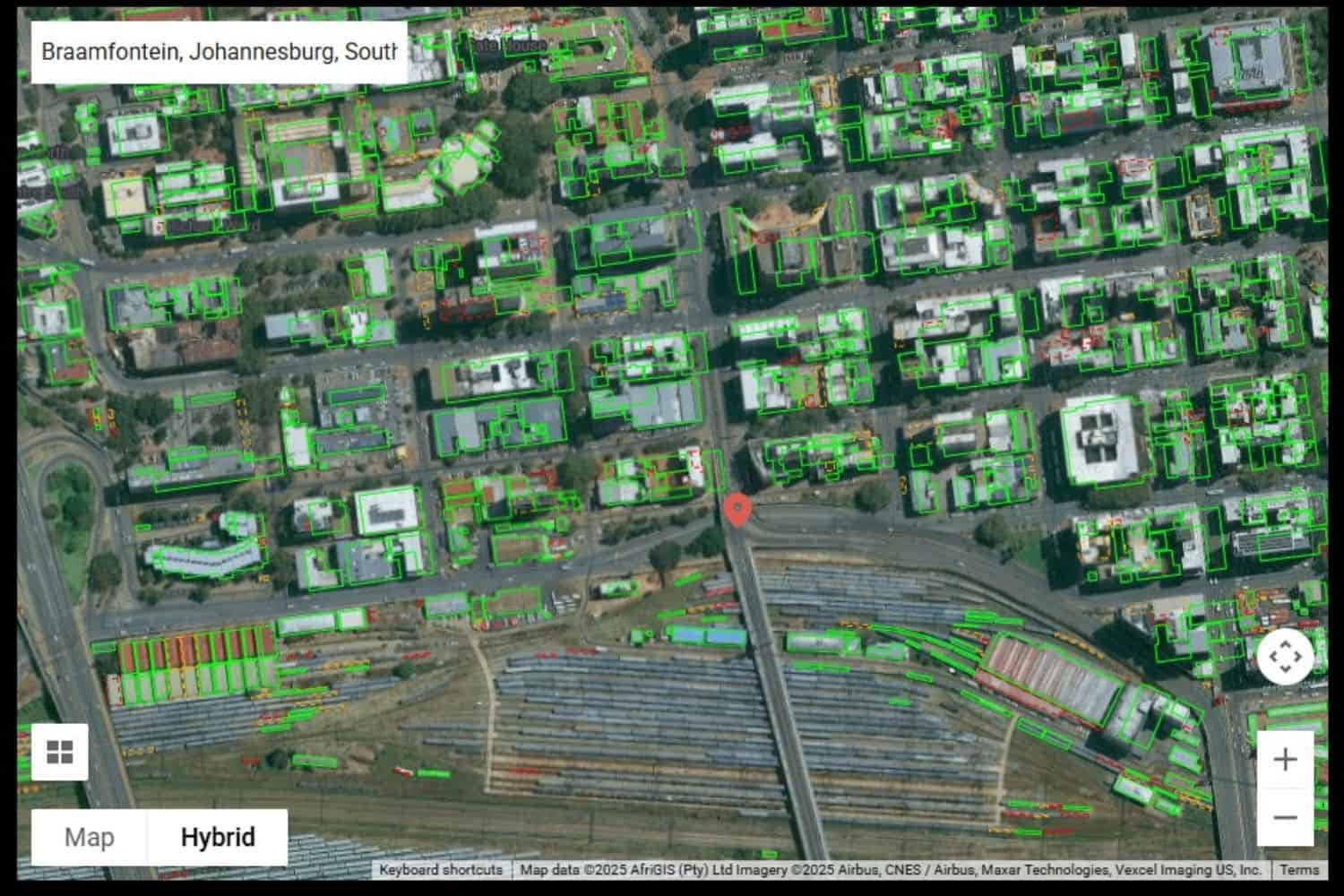Switch to the Map view
This screenshot has width=1344, height=896.
(x=90, y=838)
